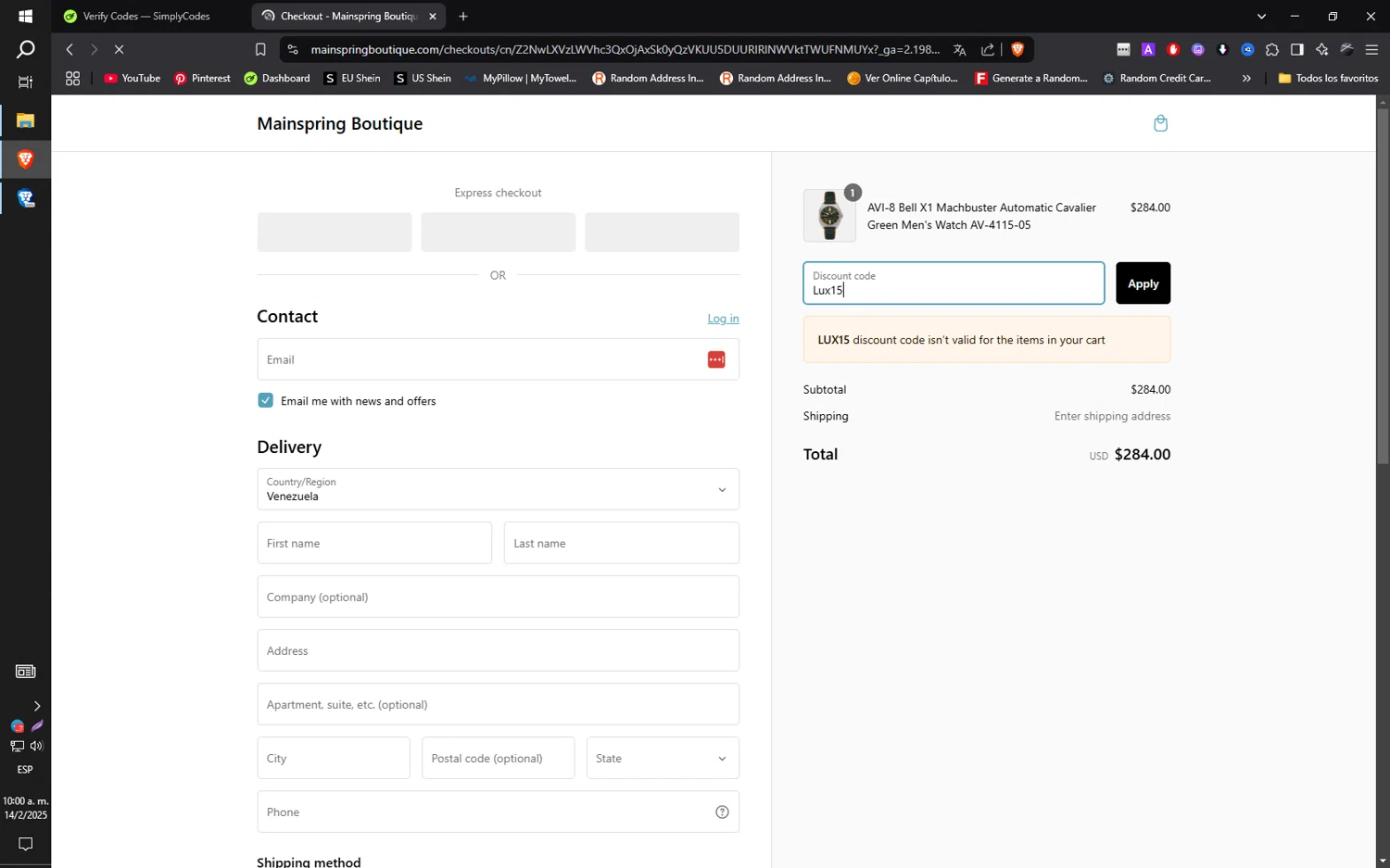Click the Last name field
Viewport: 1390px width, 868px height.
622,543
